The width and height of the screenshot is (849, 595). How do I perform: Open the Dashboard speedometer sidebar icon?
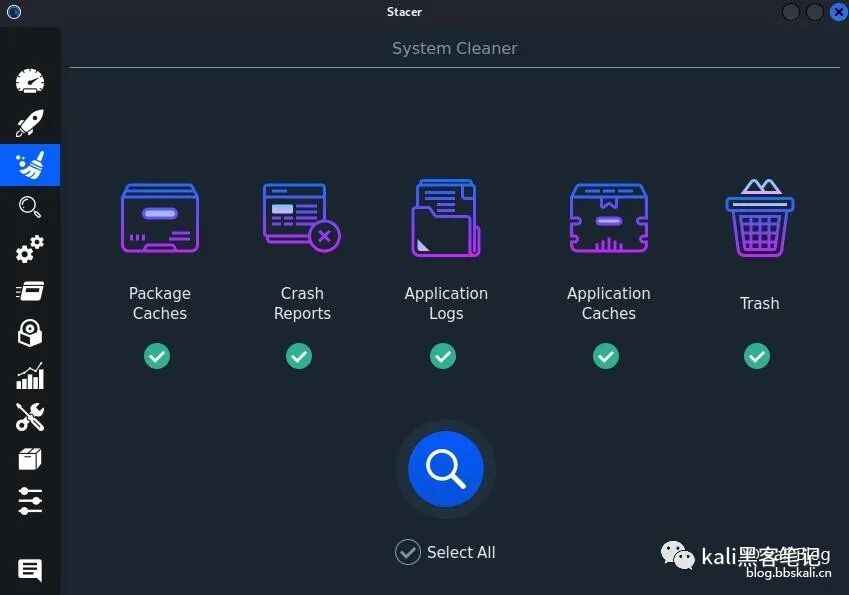[30, 81]
